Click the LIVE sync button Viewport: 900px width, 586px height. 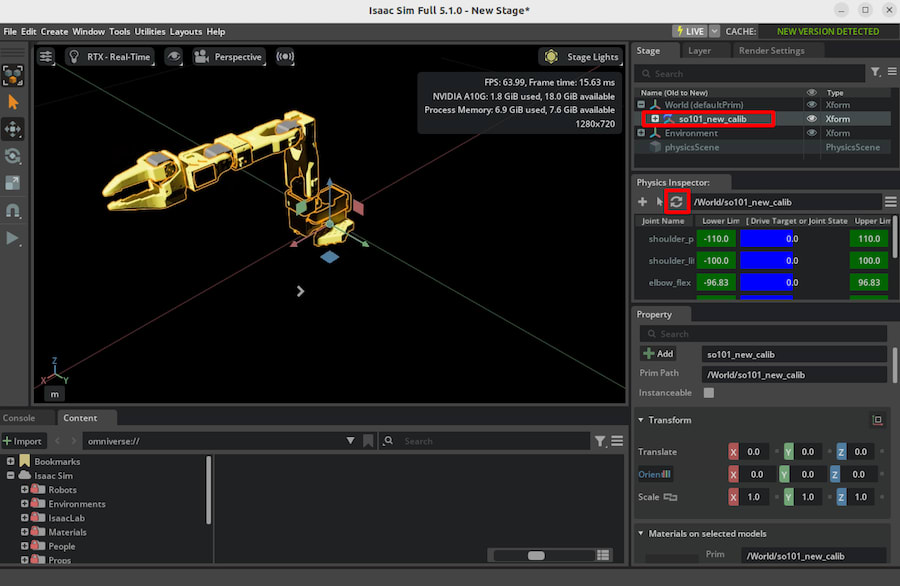[x=690, y=32]
